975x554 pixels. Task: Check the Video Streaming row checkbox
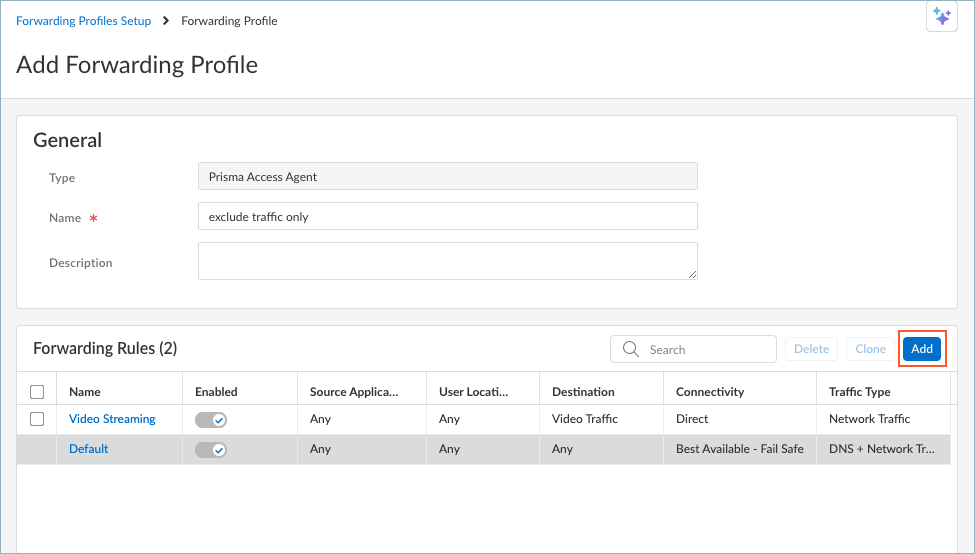[37, 419]
